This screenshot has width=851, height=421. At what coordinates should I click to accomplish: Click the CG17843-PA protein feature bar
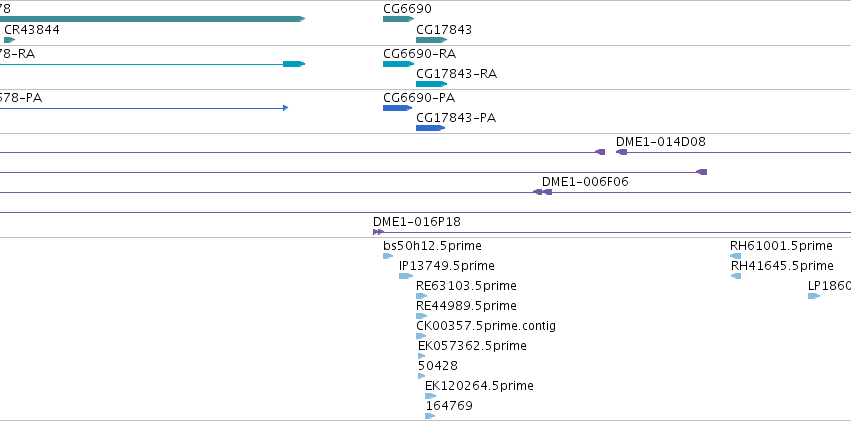tap(430, 128)
